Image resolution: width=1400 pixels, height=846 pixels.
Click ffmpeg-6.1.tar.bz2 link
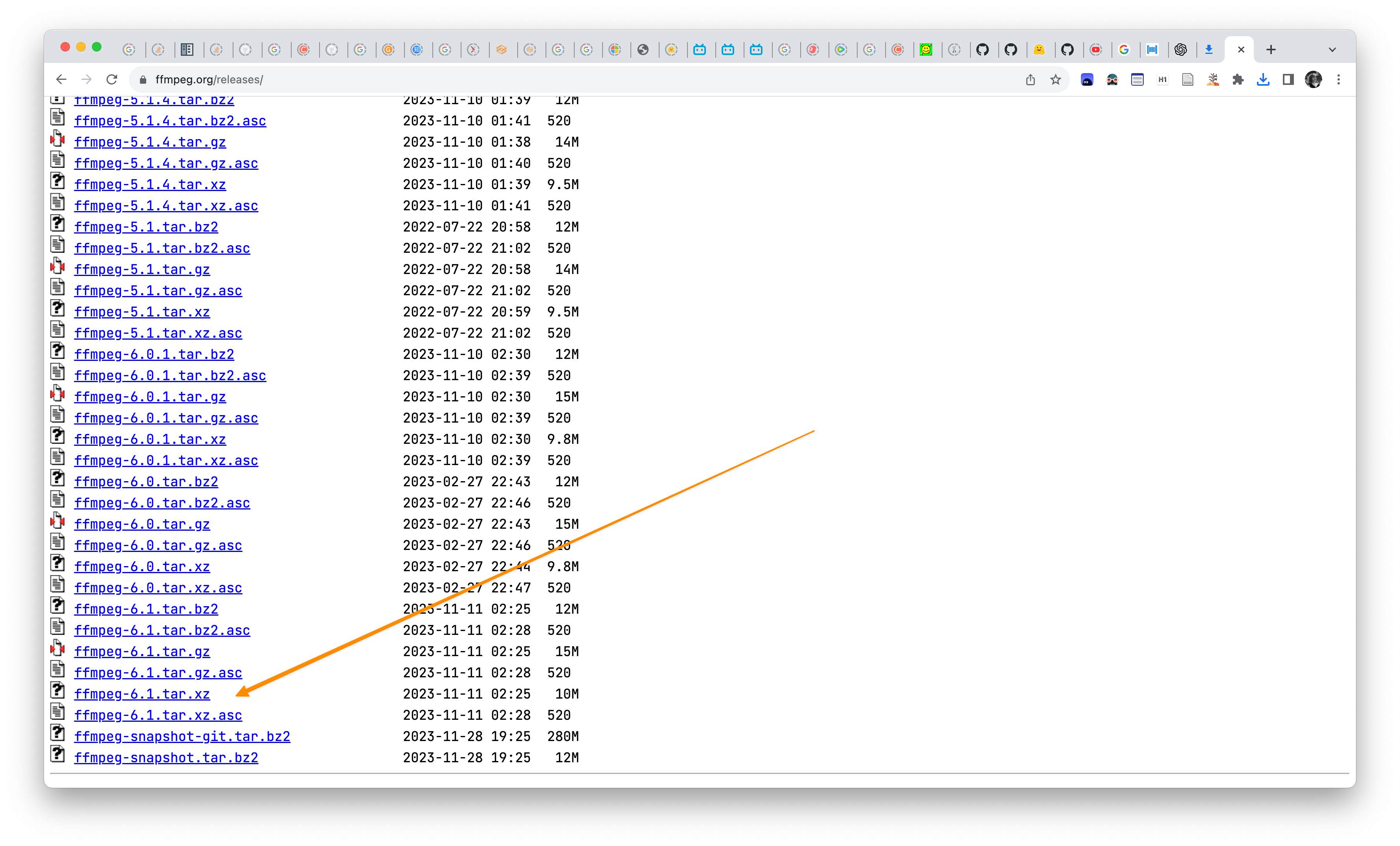[x=146, y=609]
